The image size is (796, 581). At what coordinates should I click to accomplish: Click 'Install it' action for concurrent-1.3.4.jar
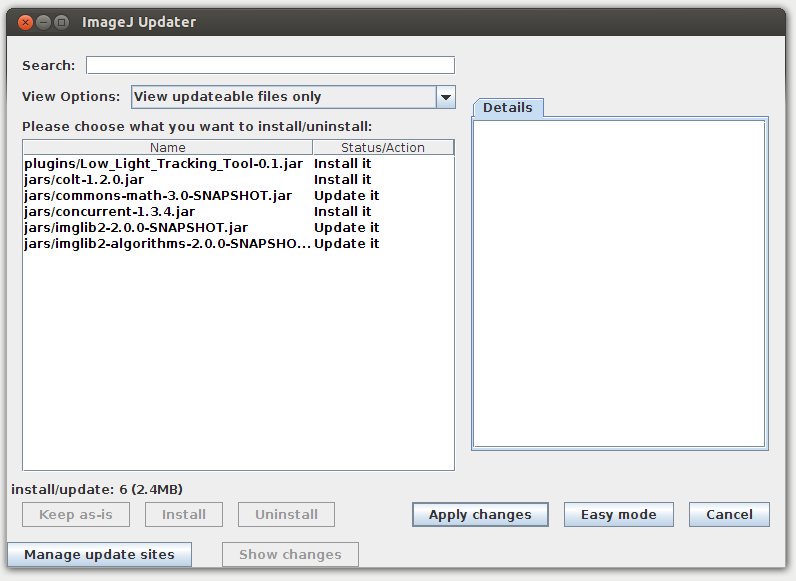pos(343,211)
